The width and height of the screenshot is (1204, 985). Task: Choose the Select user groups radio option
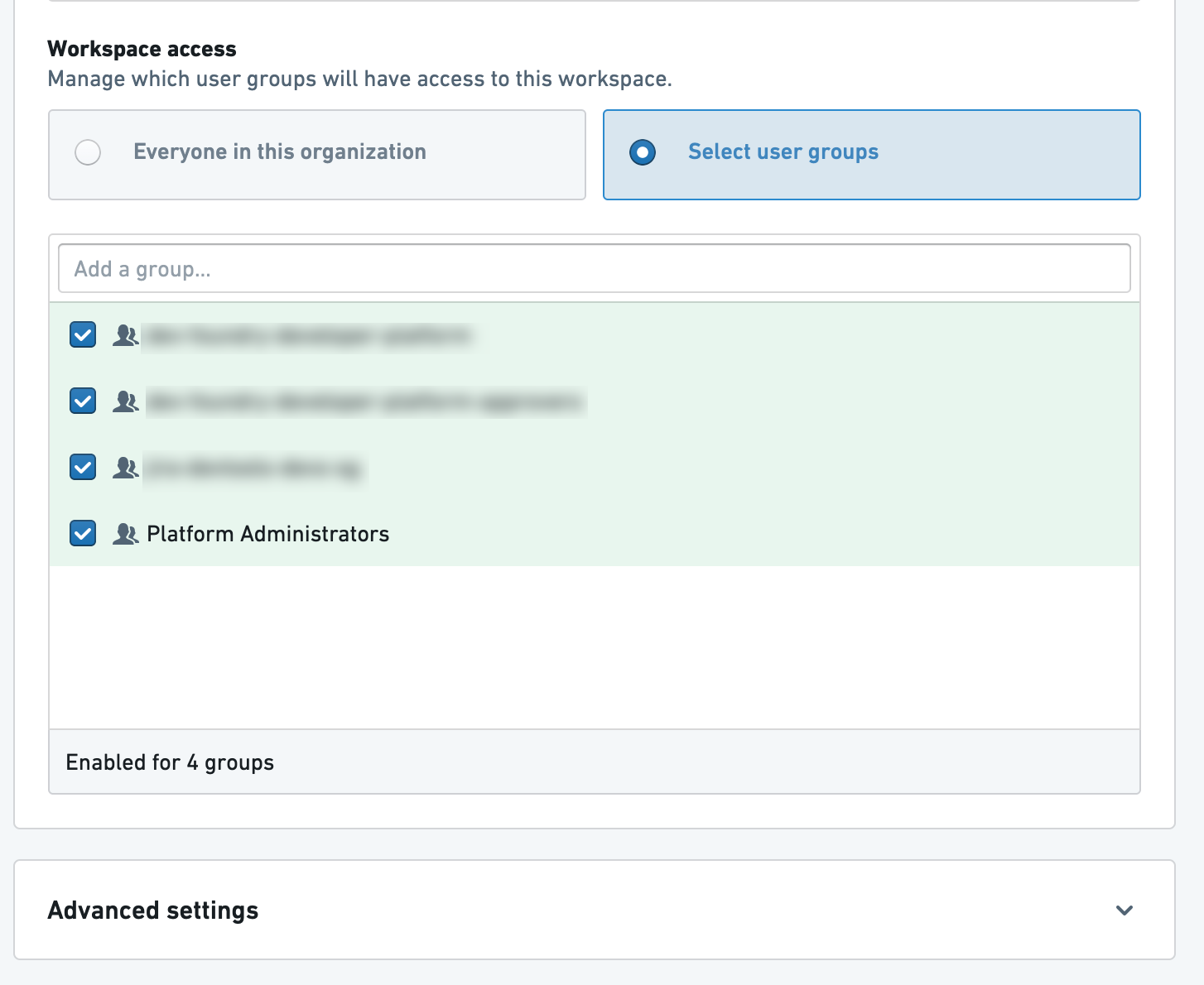643,152
